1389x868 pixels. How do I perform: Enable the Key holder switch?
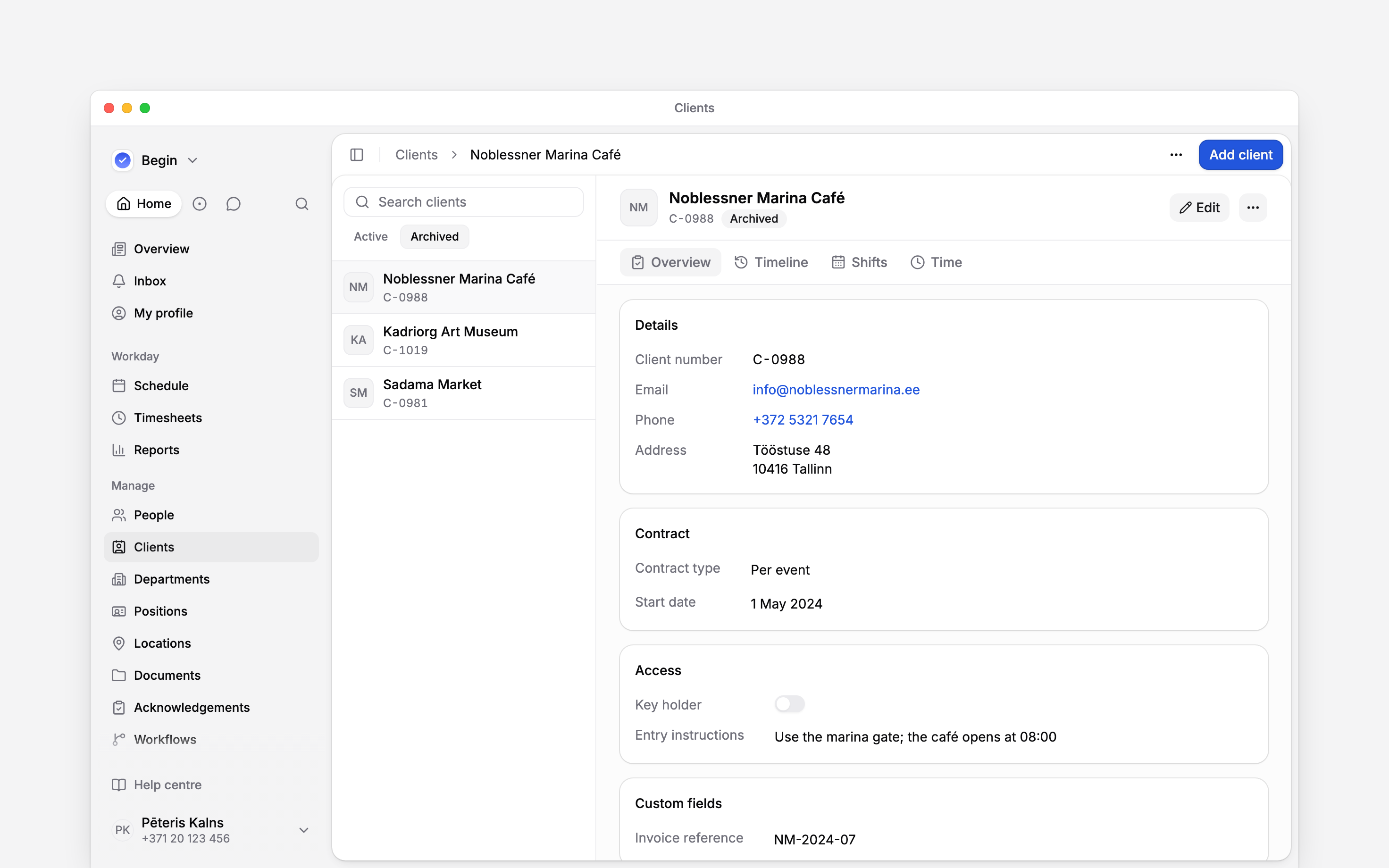click(x=790, y=704)
